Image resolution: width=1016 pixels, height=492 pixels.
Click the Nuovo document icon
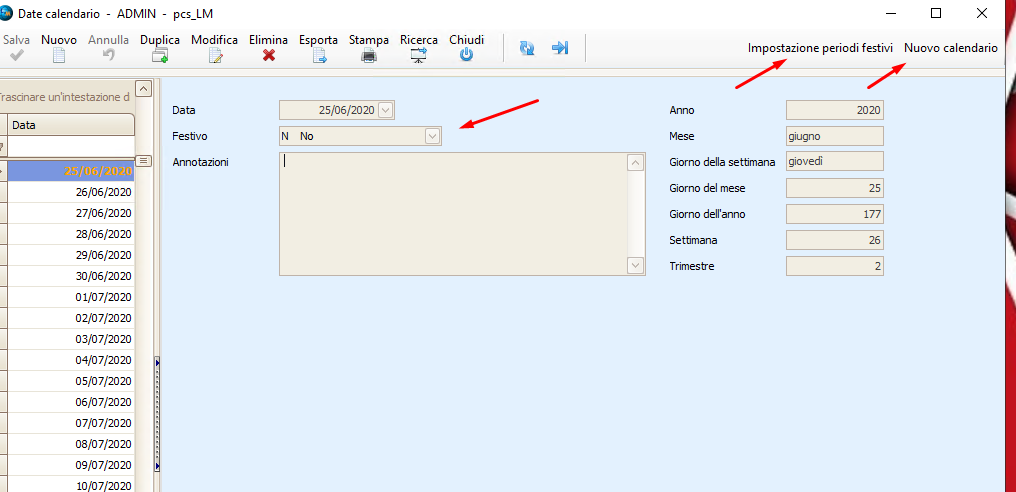59,56
